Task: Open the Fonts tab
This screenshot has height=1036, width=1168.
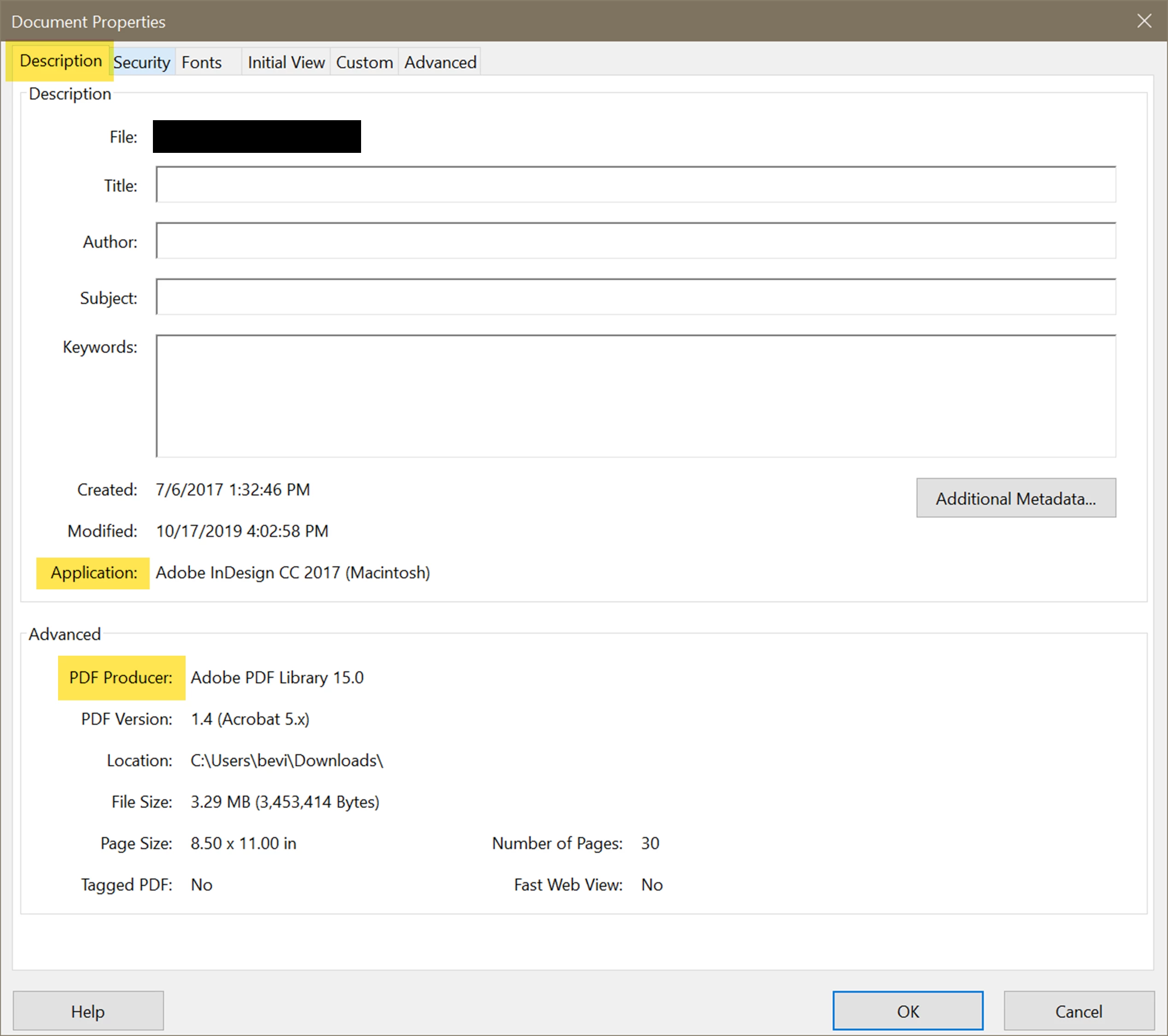Action: [202, 62]
